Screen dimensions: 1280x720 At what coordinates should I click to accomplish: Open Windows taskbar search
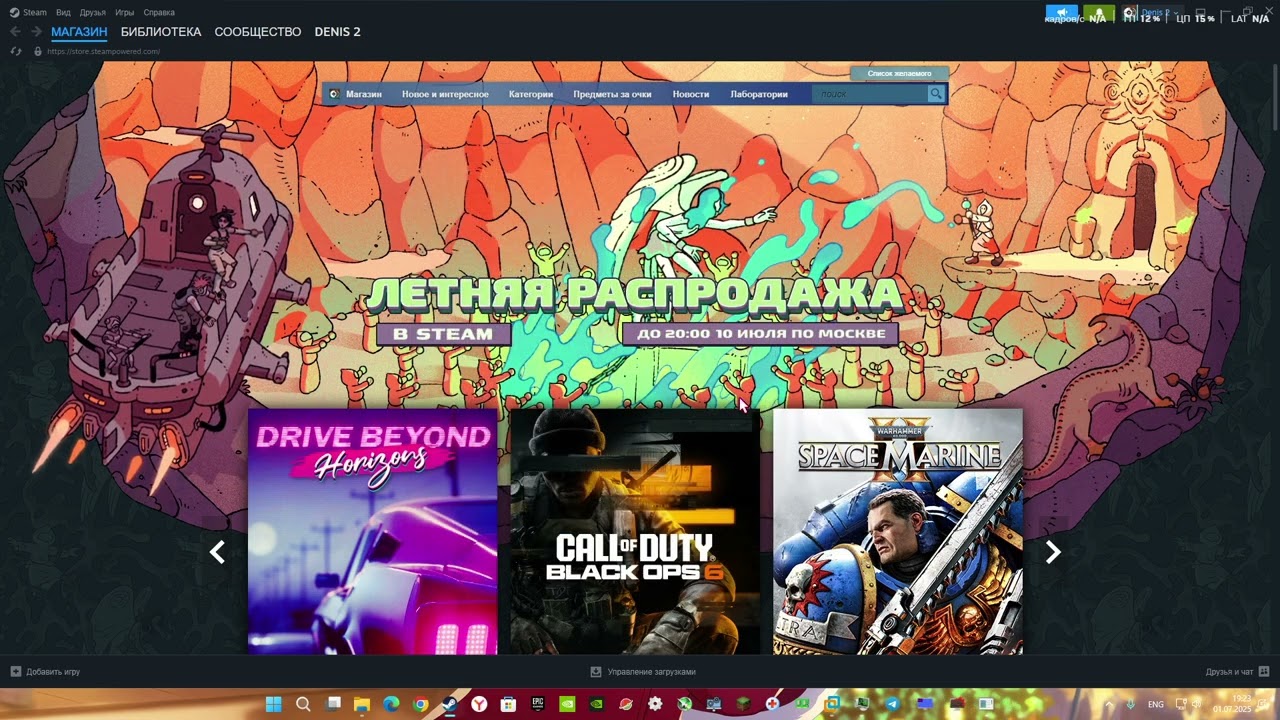(x=303, y=704)
